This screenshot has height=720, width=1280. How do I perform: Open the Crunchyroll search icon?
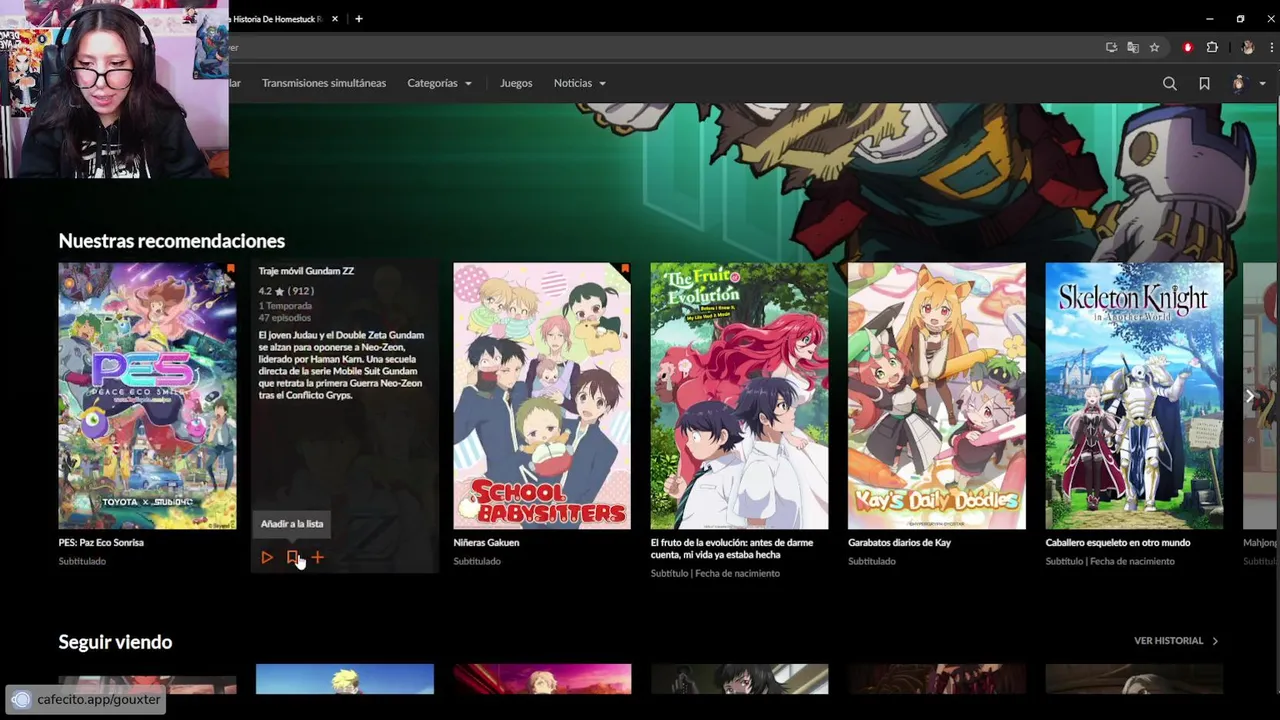coord(1169,84)
